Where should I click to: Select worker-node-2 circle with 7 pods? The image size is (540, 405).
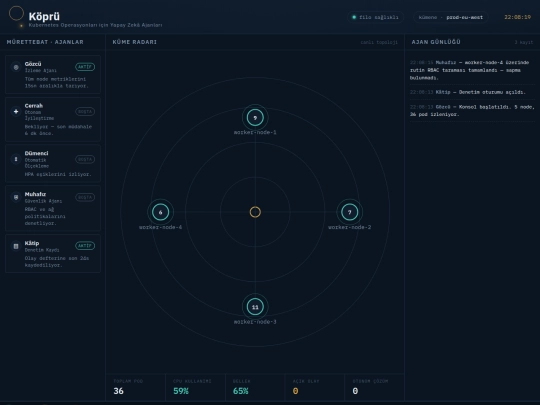pyautogui.click(x=350, y=212)
